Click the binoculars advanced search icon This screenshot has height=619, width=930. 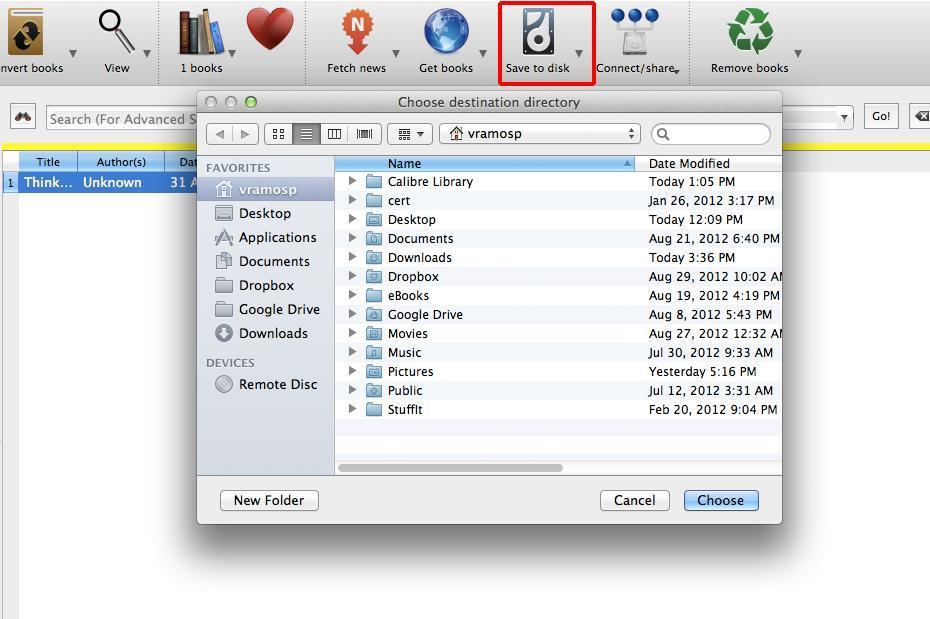tap(24, 117)
